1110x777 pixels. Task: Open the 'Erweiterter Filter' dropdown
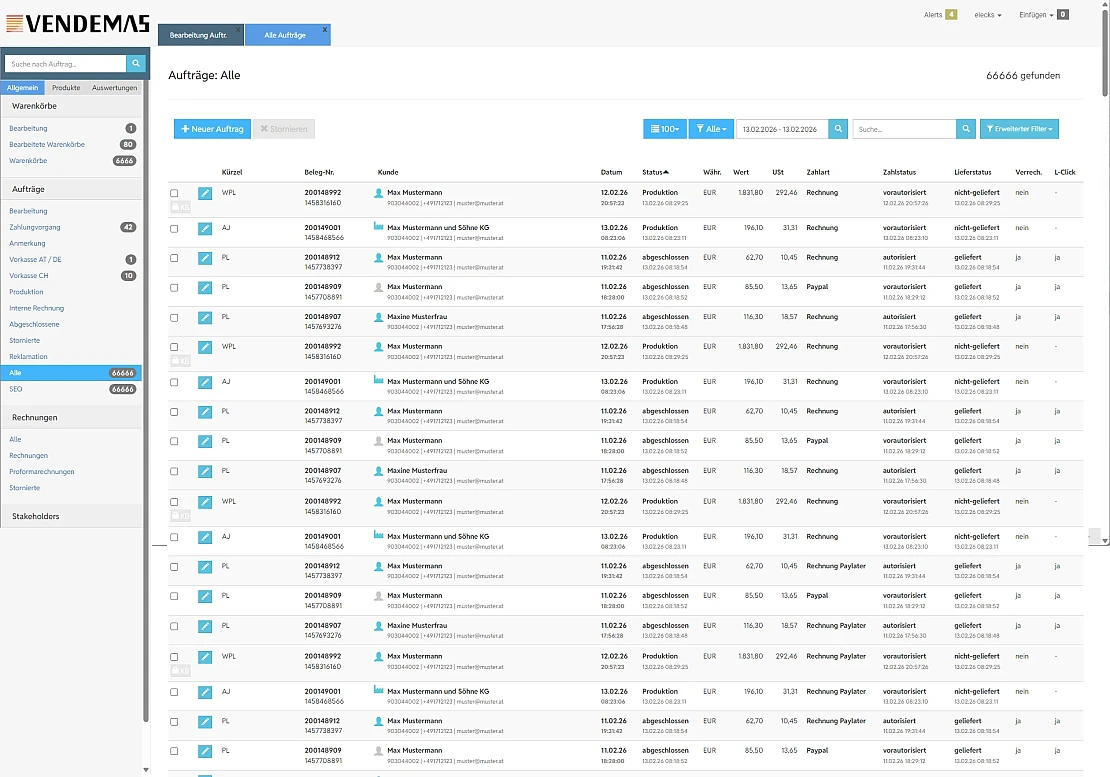(x=1019, y=129)
